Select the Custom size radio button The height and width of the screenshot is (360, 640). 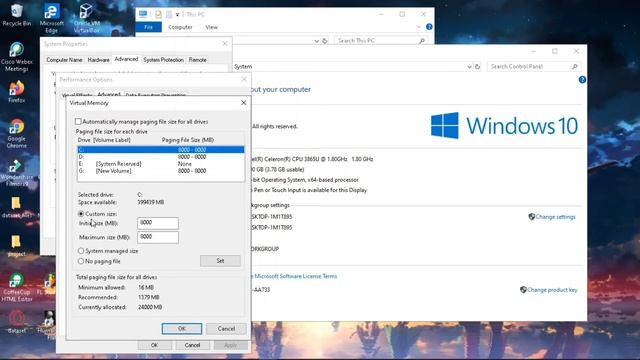click(x=81, y=214)
